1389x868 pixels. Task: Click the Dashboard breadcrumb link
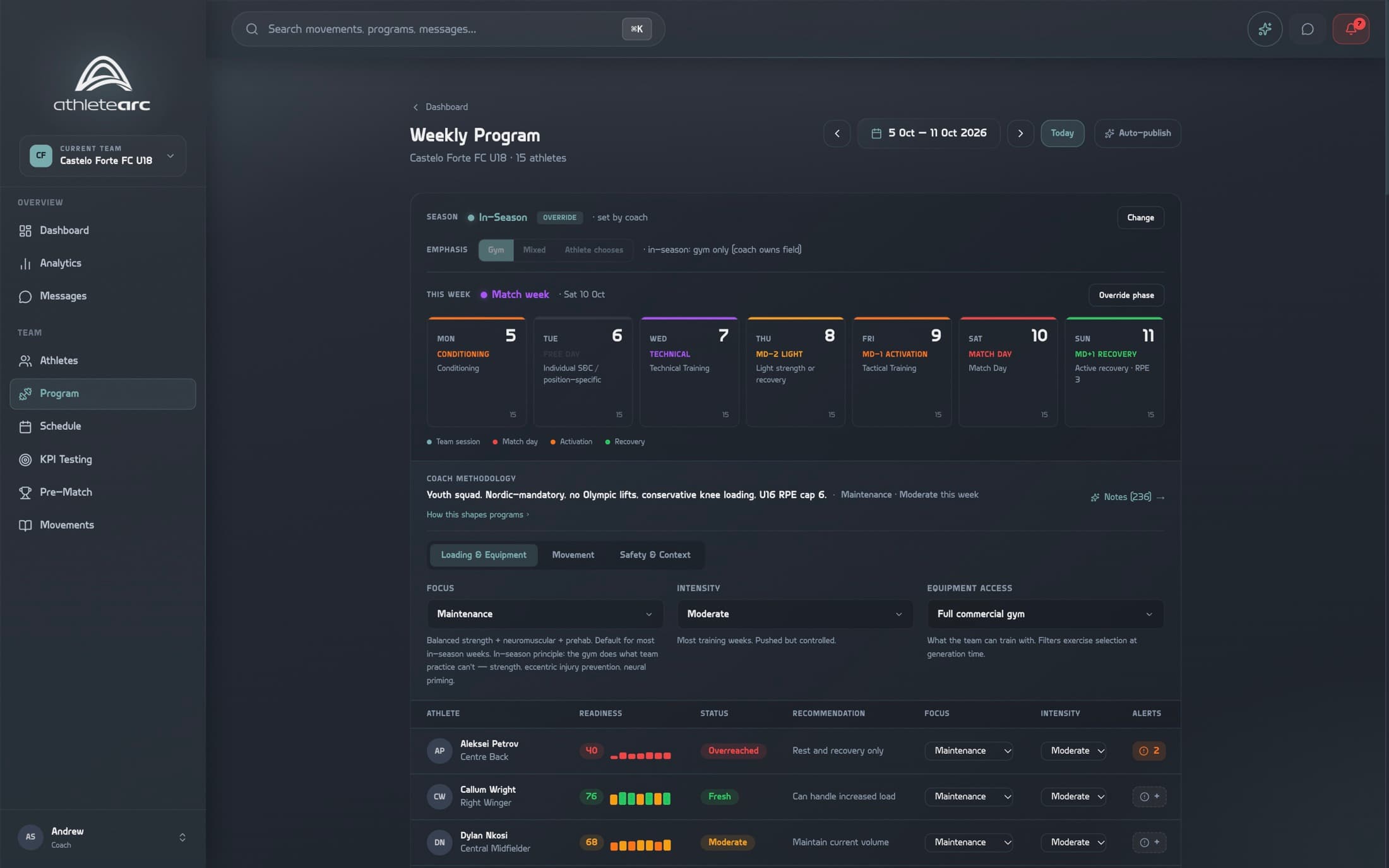point(446,107)
